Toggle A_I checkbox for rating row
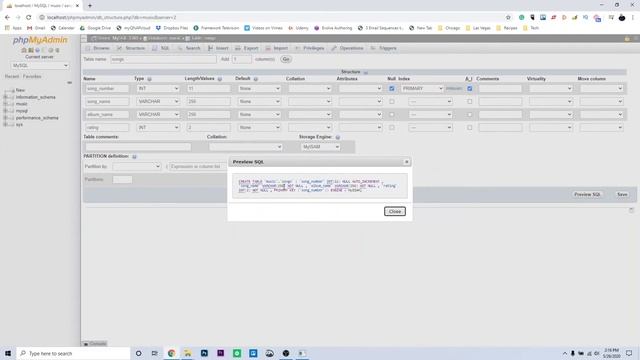Image resolution: width=640 pixels, height=360 pixels. (470, 128)
